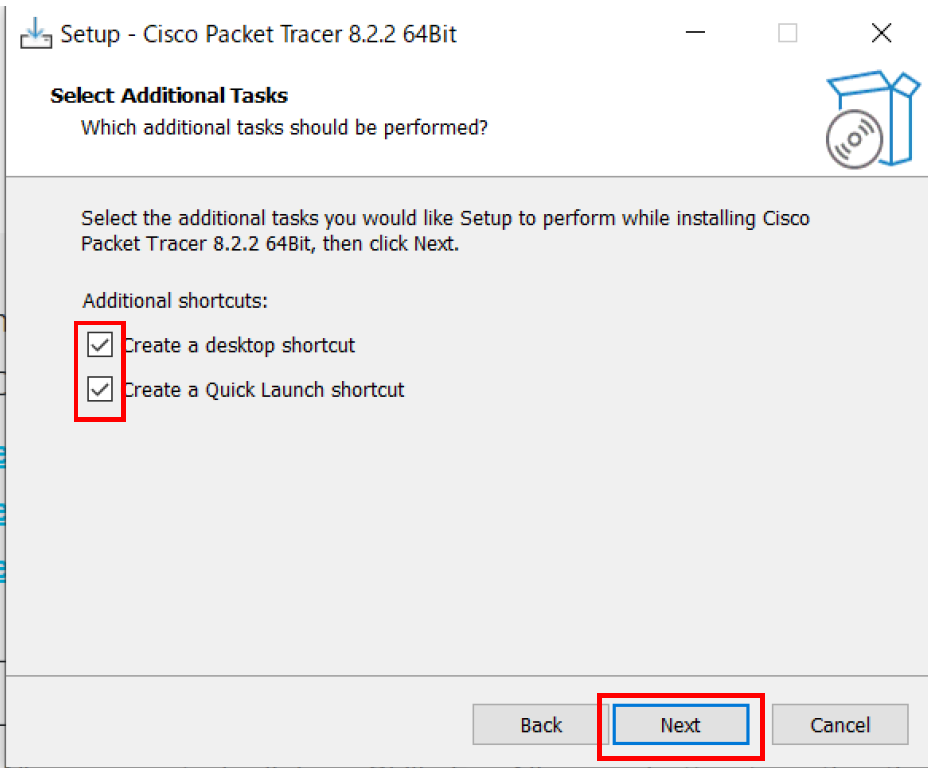Click the instruction paragraph about additional tasks
This screenshot has height=768, width=928.
point(445,230)
